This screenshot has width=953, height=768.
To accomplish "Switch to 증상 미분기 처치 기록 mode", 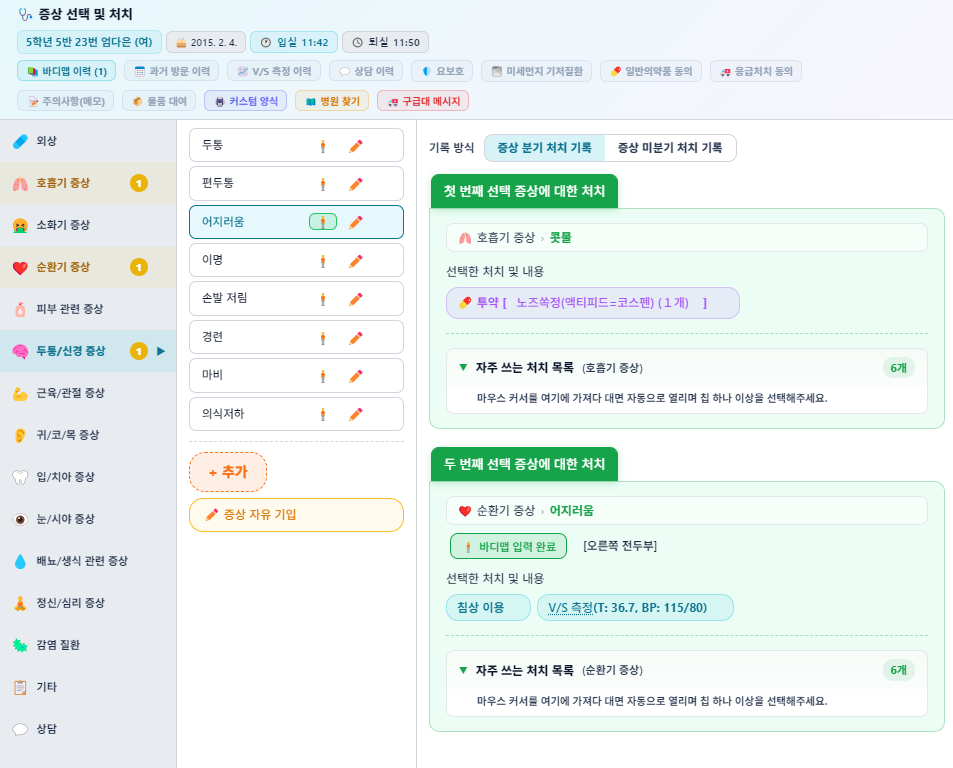I will pos(670,148).
